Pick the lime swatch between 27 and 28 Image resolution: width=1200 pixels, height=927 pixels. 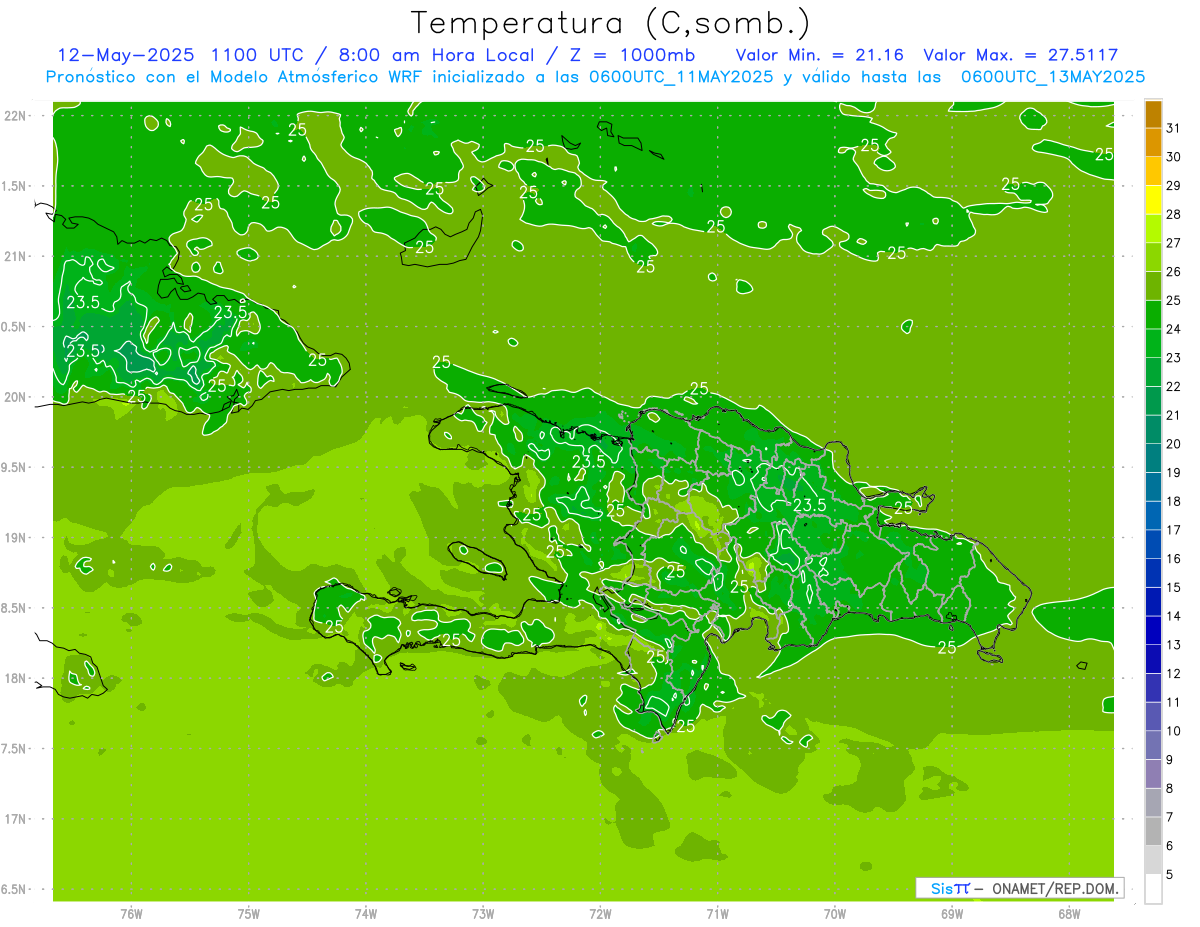click(x=1153, y=228)
